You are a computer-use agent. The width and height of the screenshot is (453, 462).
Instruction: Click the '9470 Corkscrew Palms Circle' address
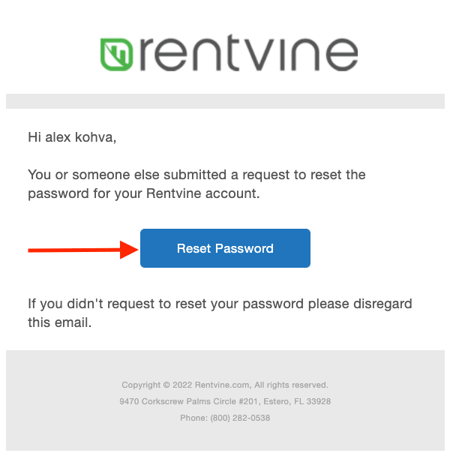pos(189,401)
